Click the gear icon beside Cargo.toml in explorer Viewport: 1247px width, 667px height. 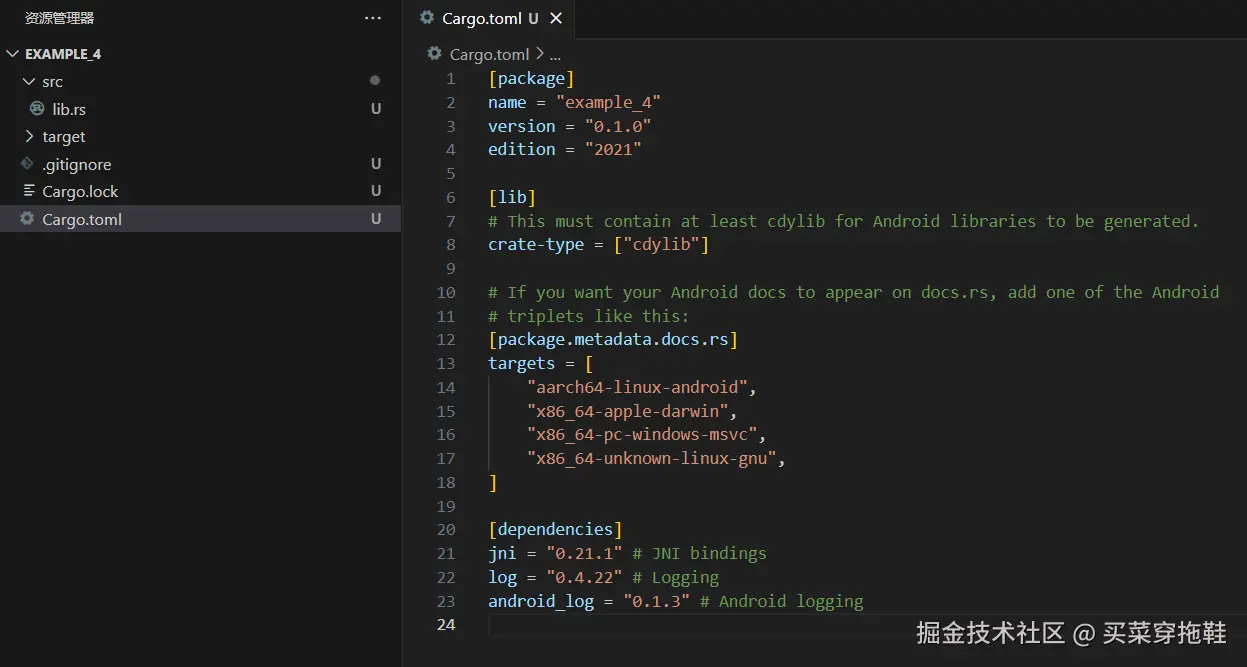pyautogui.click(x=27, y=218)
